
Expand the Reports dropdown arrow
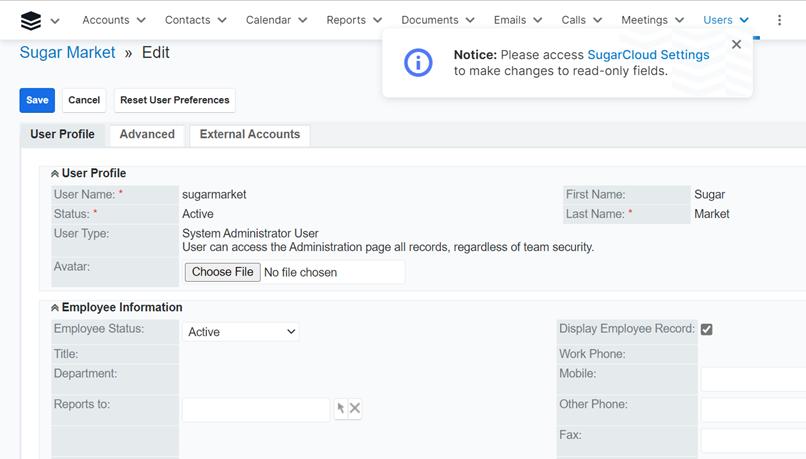tap(377, 20)
